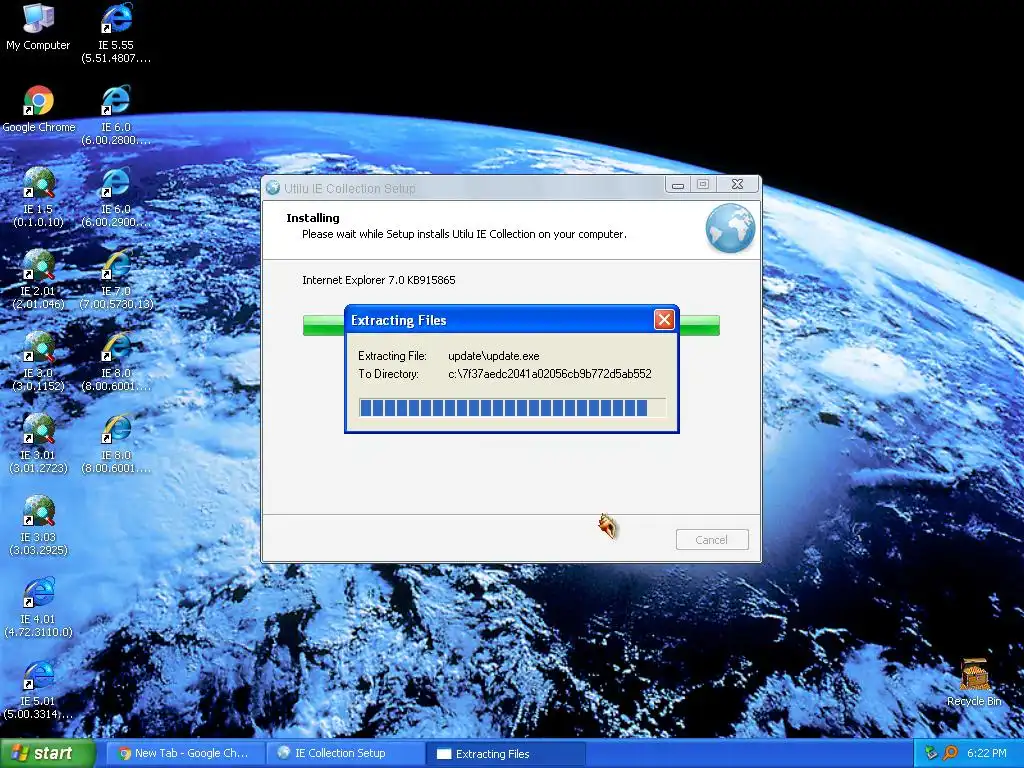
Task: Switch to IE Collection Setup taskbar item
Action: tap(345, 754)
